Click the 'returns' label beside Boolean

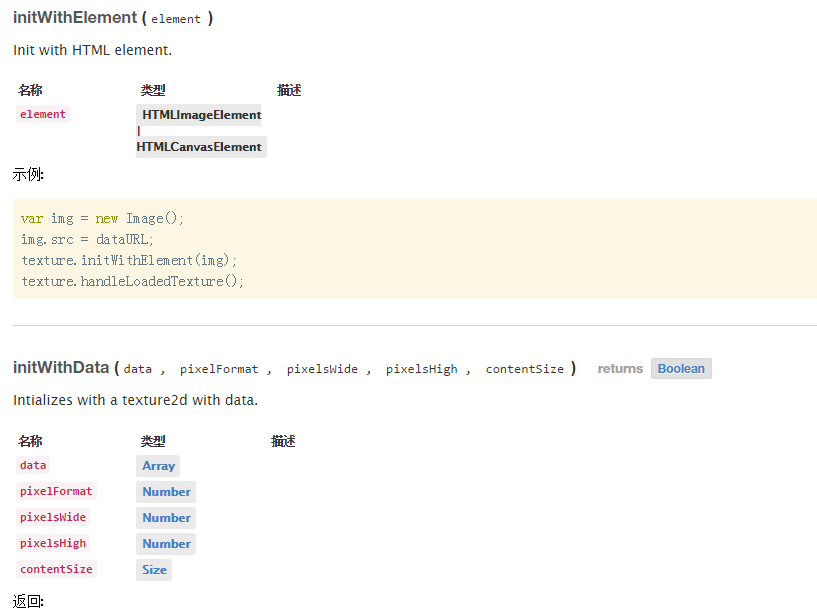620,369
